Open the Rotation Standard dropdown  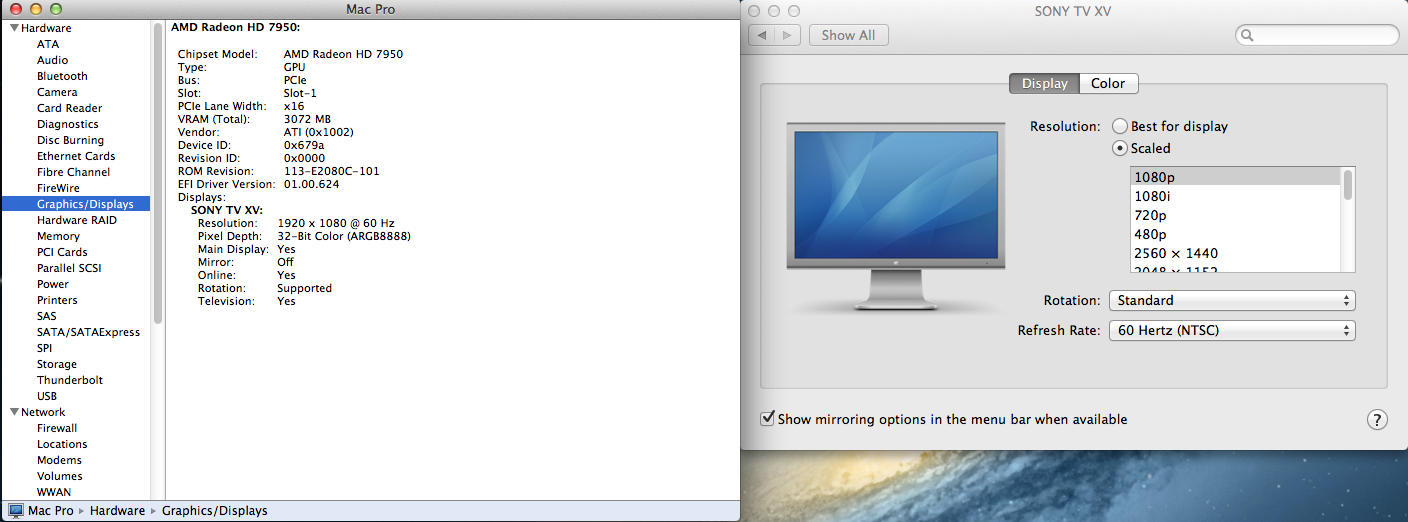pyautogui.click(x=1232, y=300)
